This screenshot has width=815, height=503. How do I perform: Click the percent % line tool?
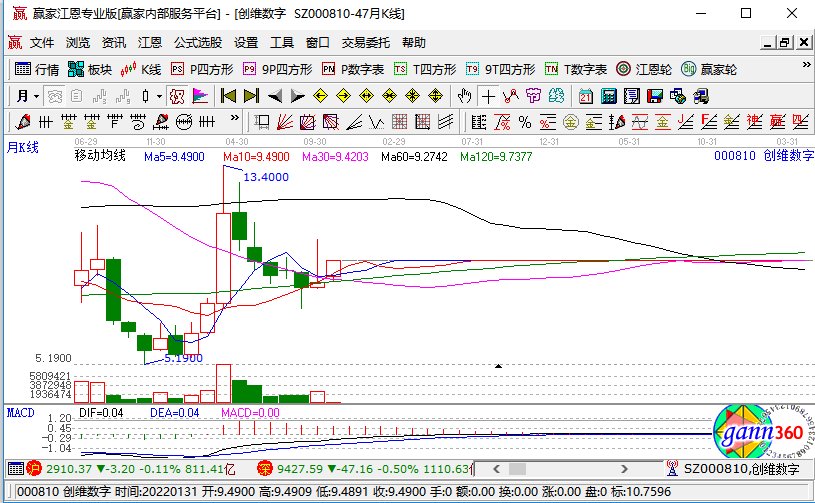pyautogui.click(x=525, y=122)
